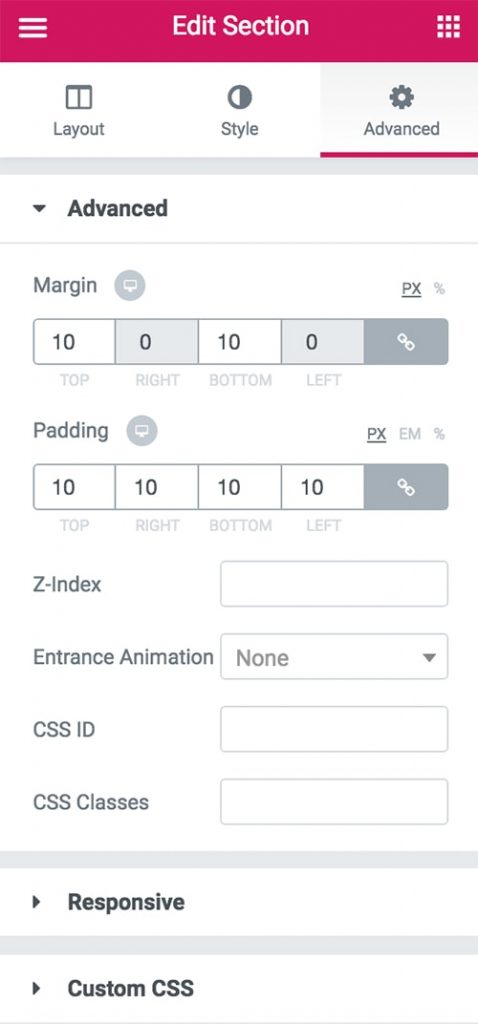Toggle the Padding link values icon
This screenshot has height=1024, width=478.
pos(406,487)
